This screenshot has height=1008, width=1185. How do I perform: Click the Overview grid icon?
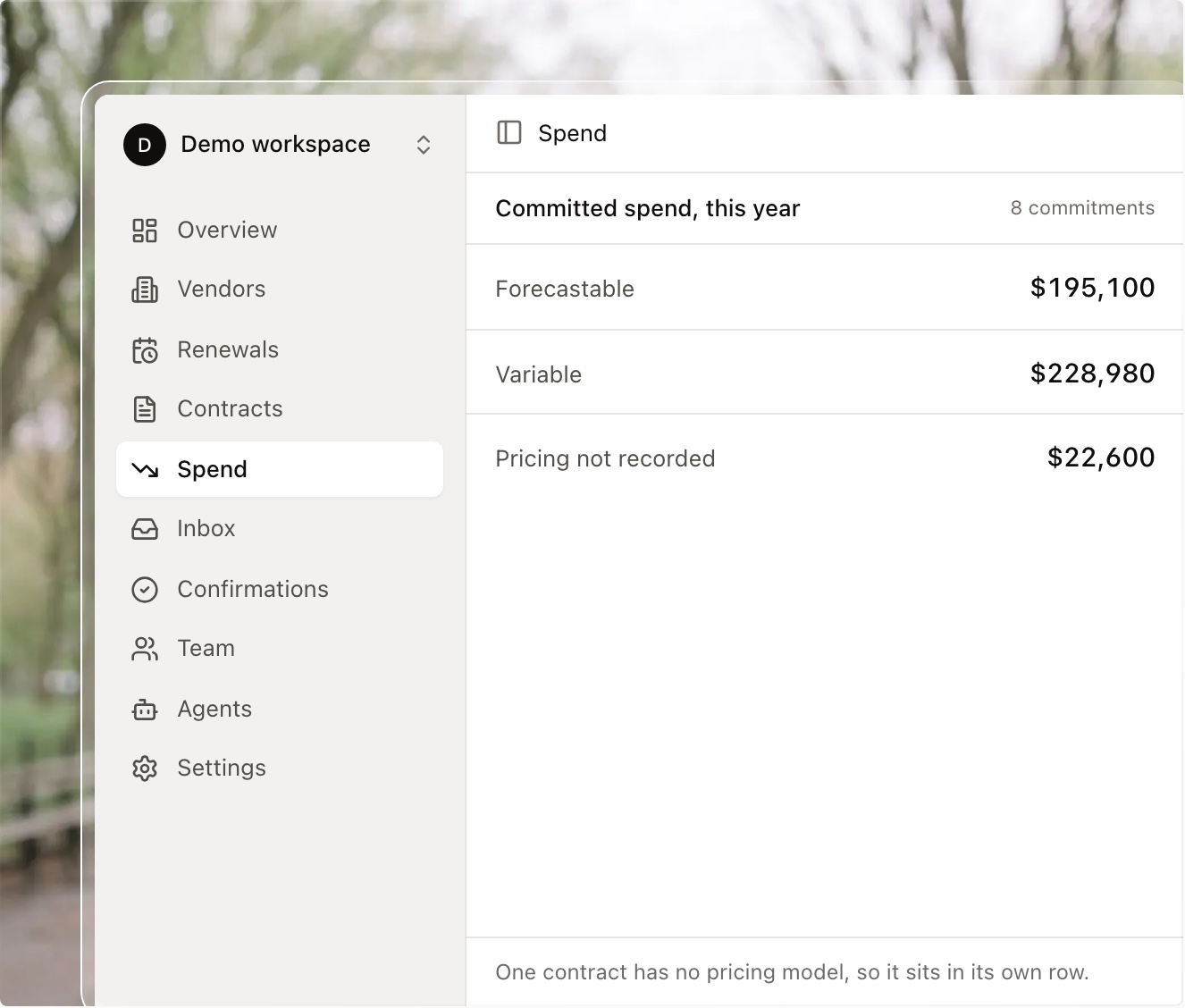tap(145, 231)
